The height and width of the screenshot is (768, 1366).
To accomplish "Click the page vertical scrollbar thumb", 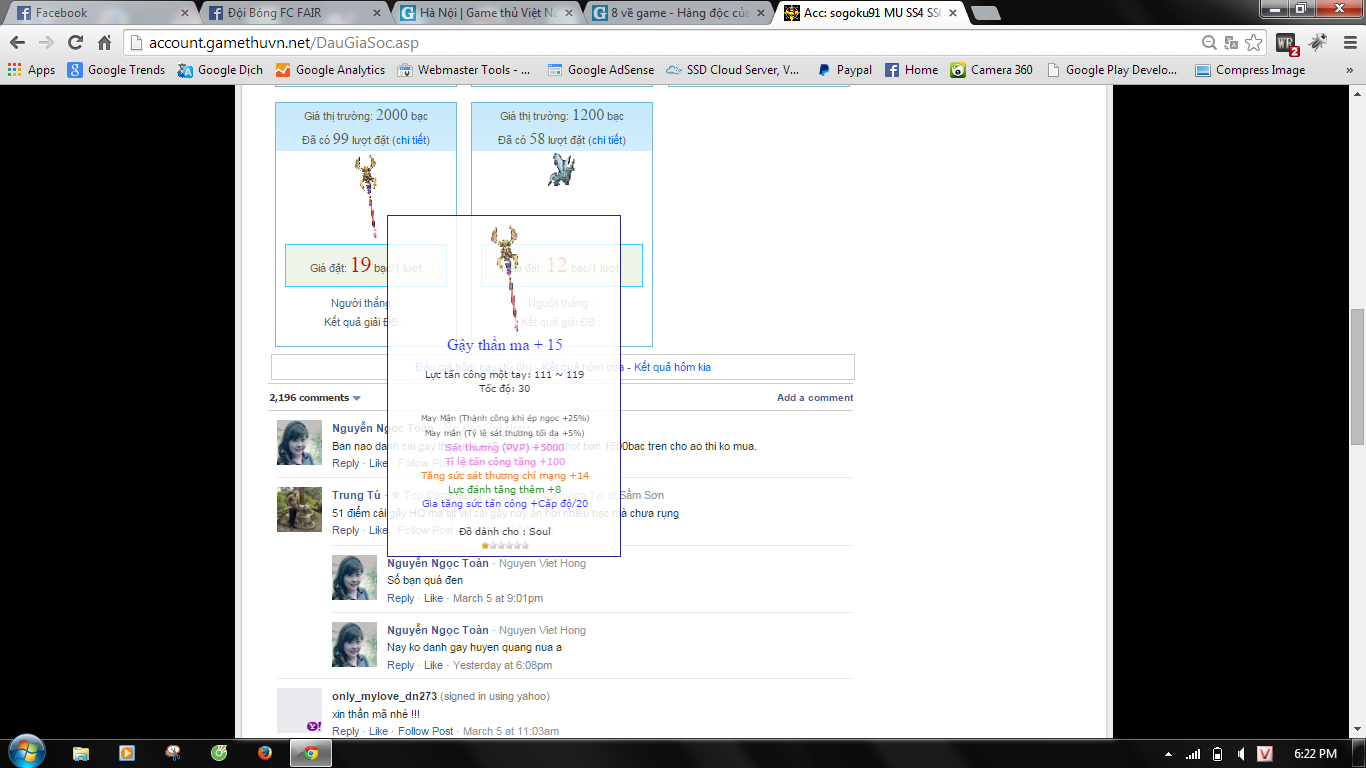I will (1357, 376).
